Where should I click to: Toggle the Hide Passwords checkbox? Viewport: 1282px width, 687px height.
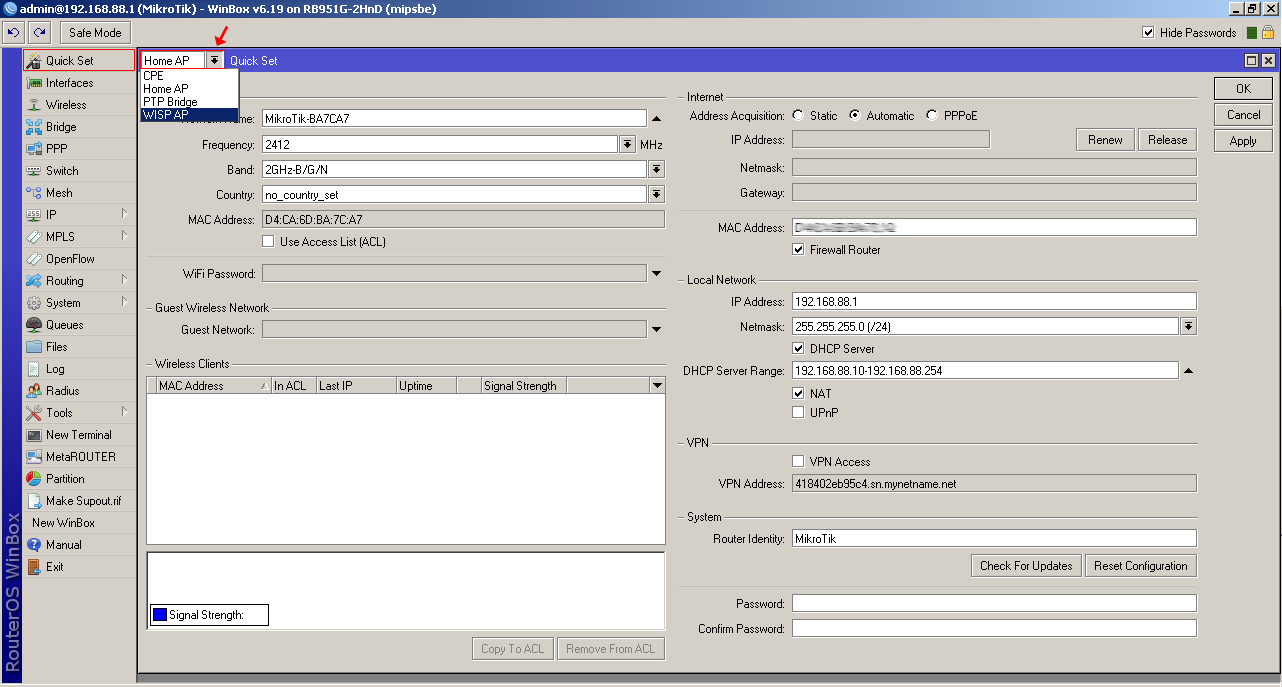(1148, 33)
